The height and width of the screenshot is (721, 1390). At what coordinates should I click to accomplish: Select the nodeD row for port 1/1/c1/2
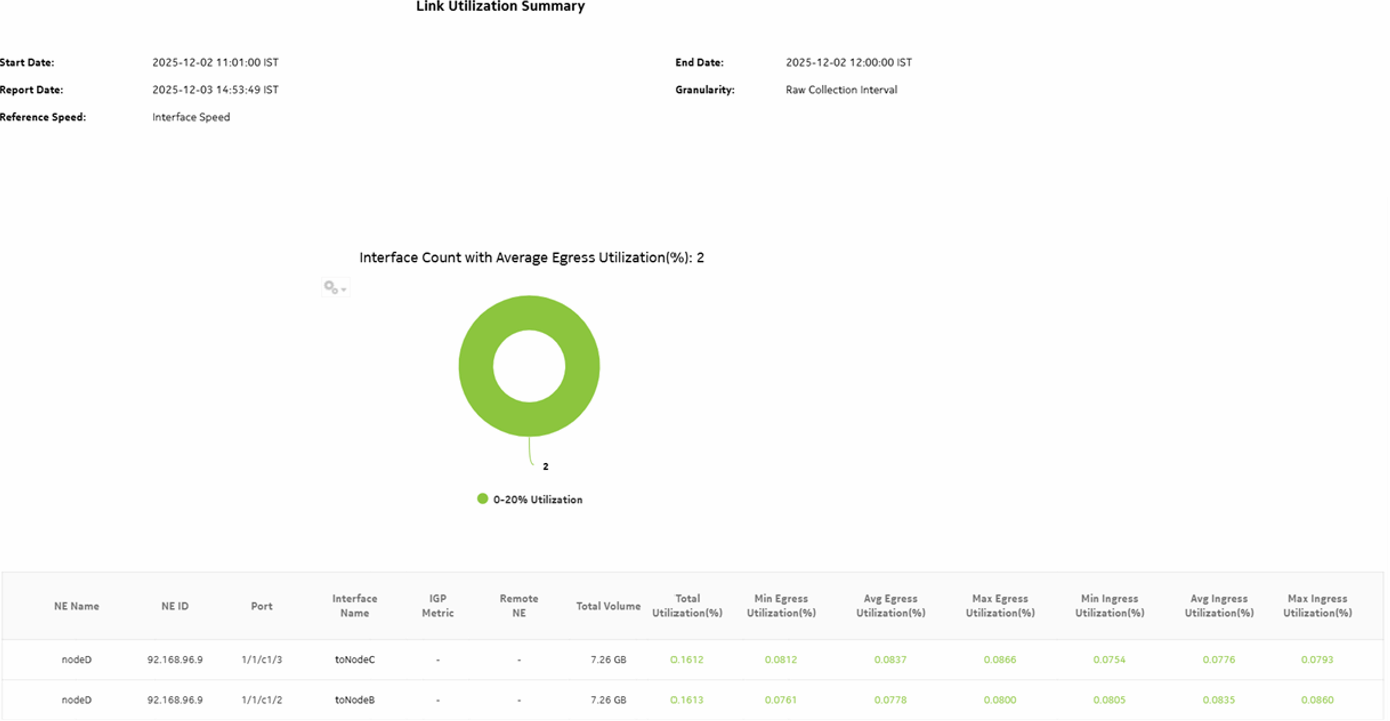click(76, 699)
